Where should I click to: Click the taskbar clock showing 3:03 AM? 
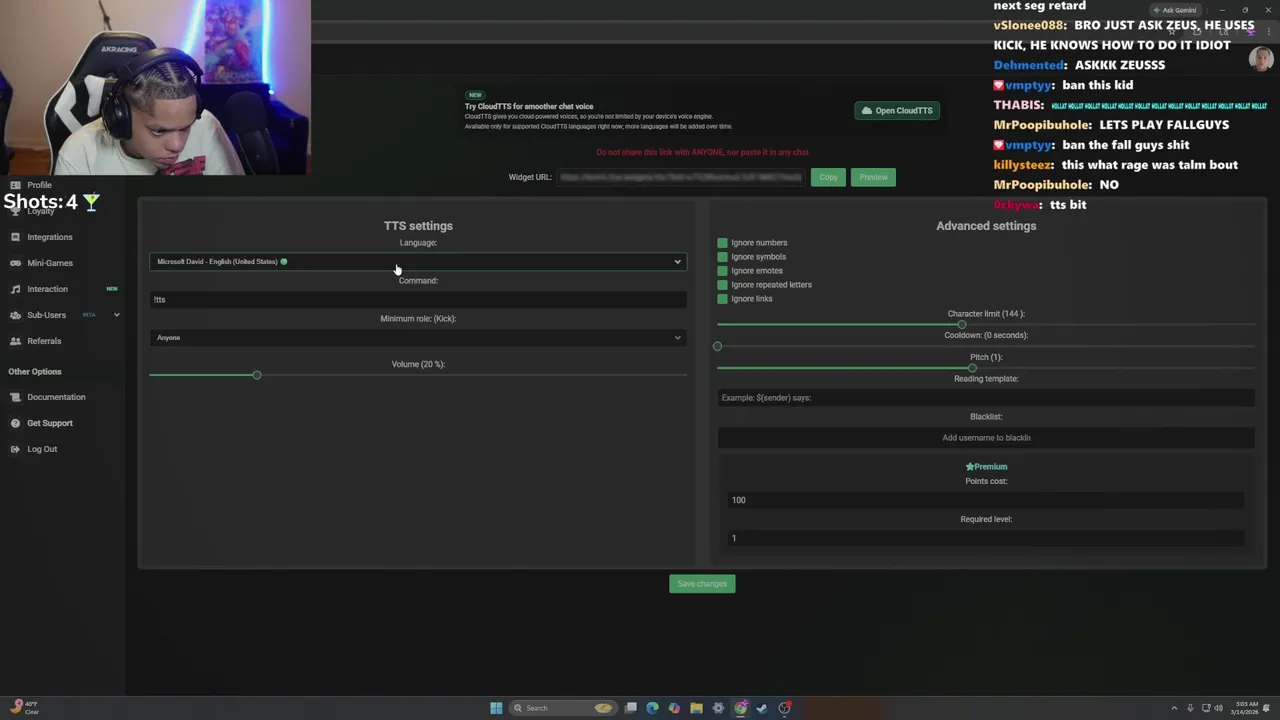click(x=1246, y=708)
